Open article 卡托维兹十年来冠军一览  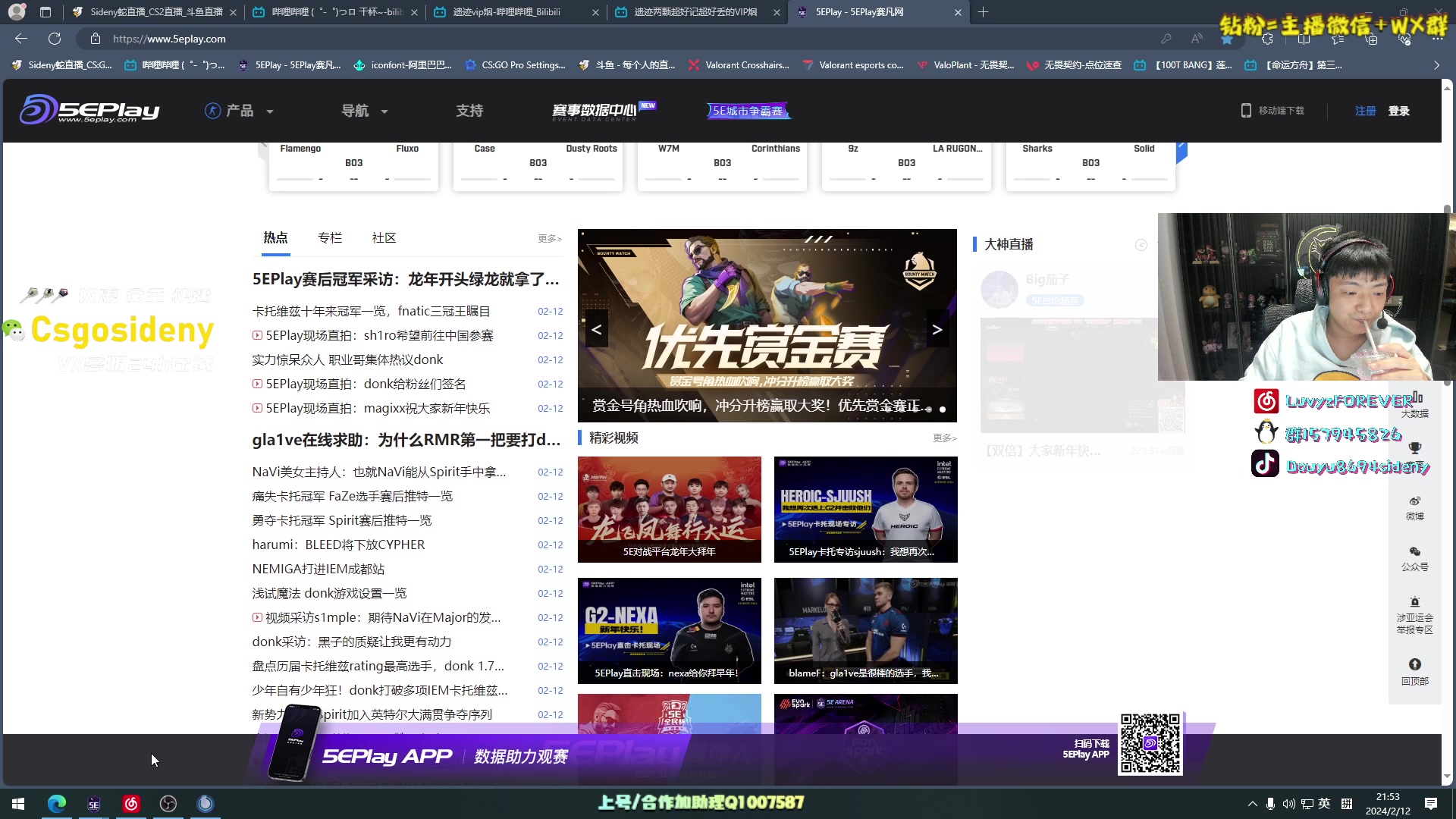371,311
